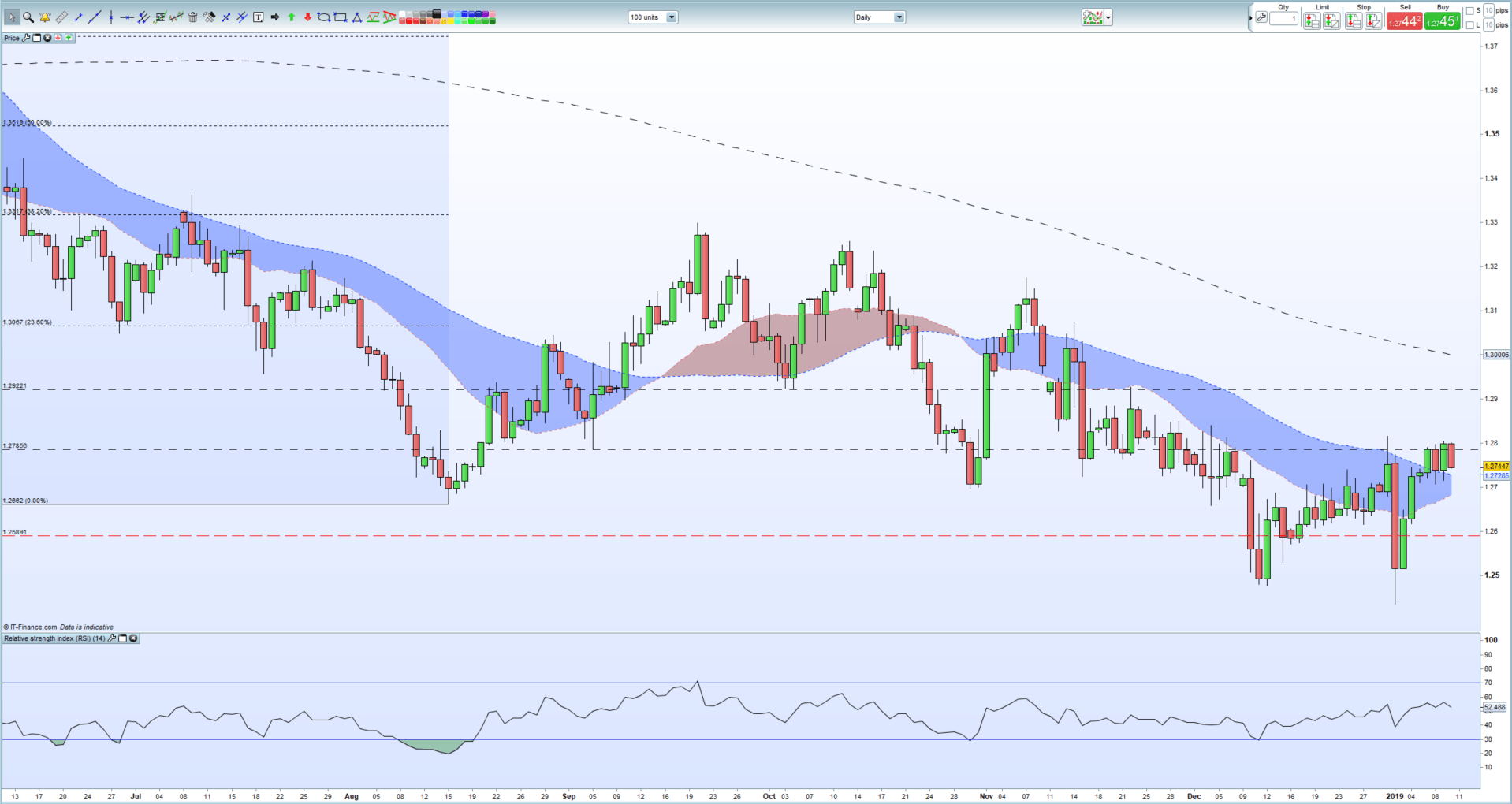Close the Price panel
1512x804 pixels.
pos(47,38)
